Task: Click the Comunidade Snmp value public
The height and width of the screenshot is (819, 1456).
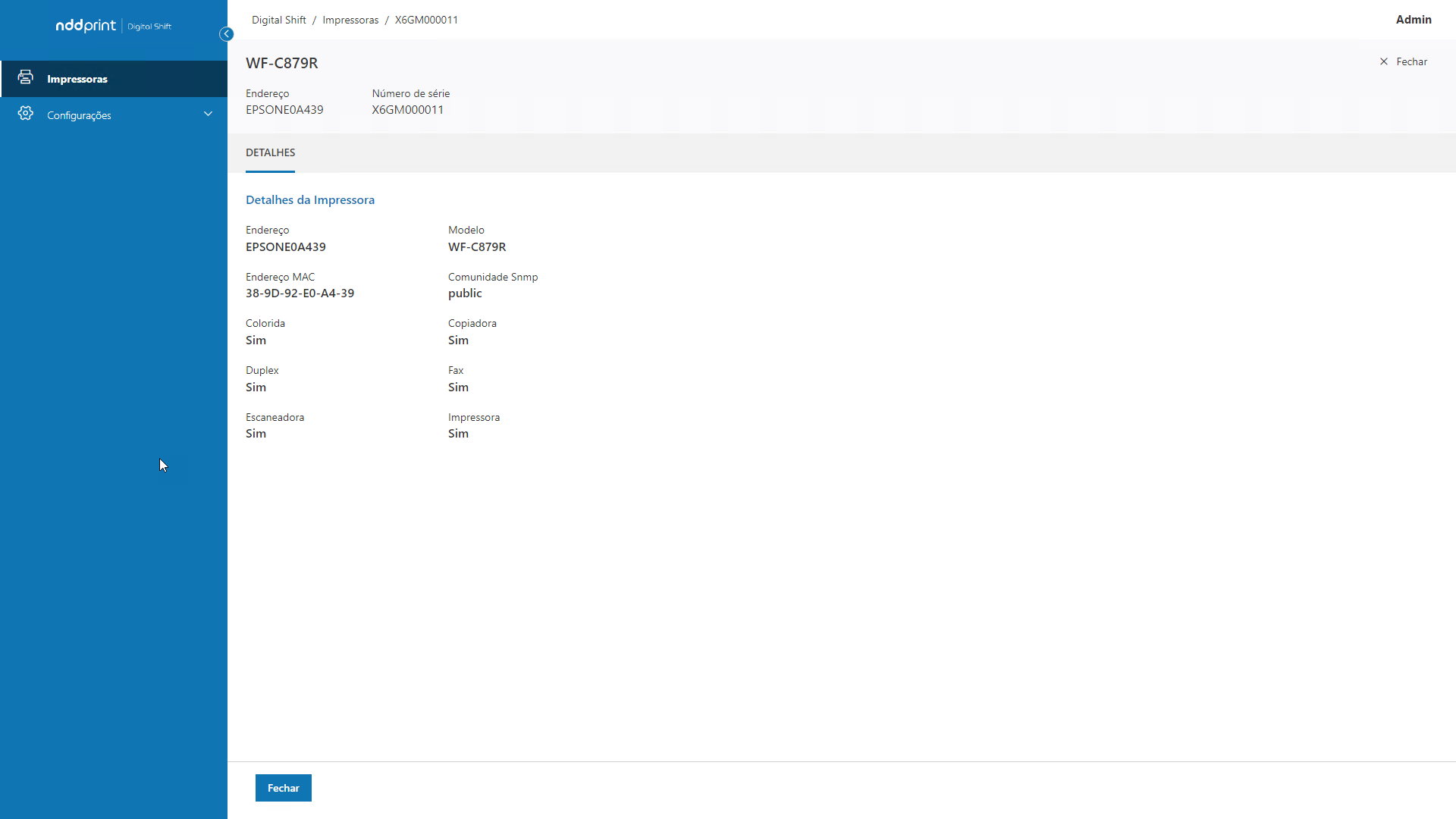Action: tap(465, 293)
